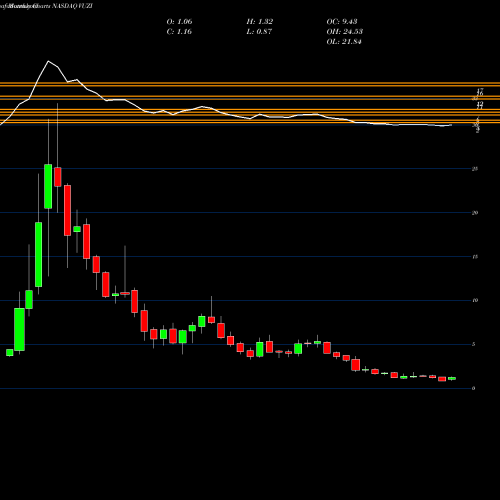Click the low value 'L: 0.87'
Screen dimensions: 500x500
pyautogui.click(x=259, y=31)
